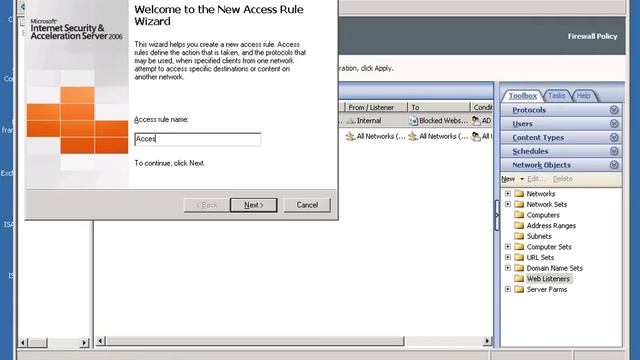Click the Blocked Webs URL set icon
The width and height of the screenshot is (640, 360).
413,121
